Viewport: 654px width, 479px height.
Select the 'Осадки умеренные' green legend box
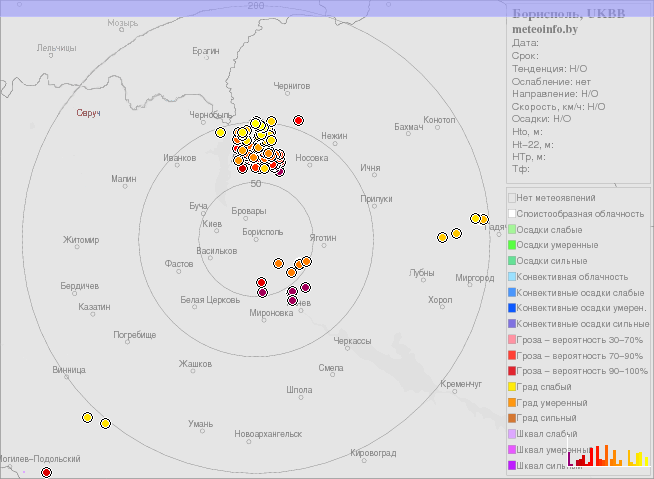tap(512, 245)
